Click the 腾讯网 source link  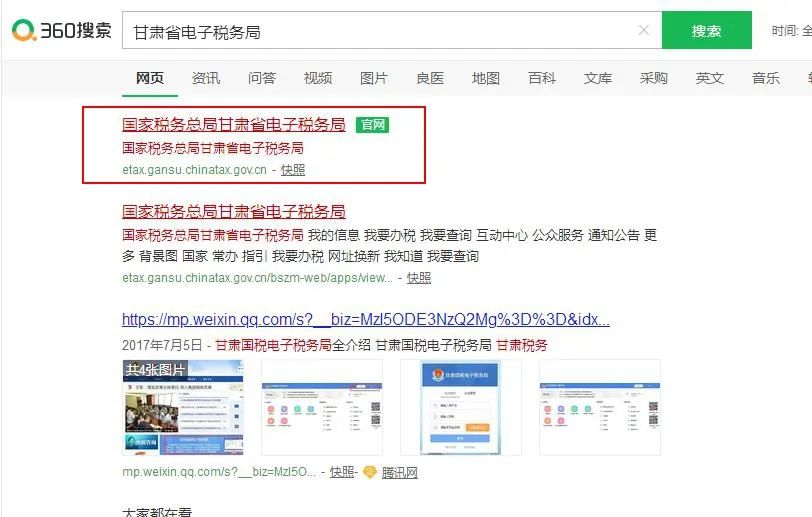[399, 472]
